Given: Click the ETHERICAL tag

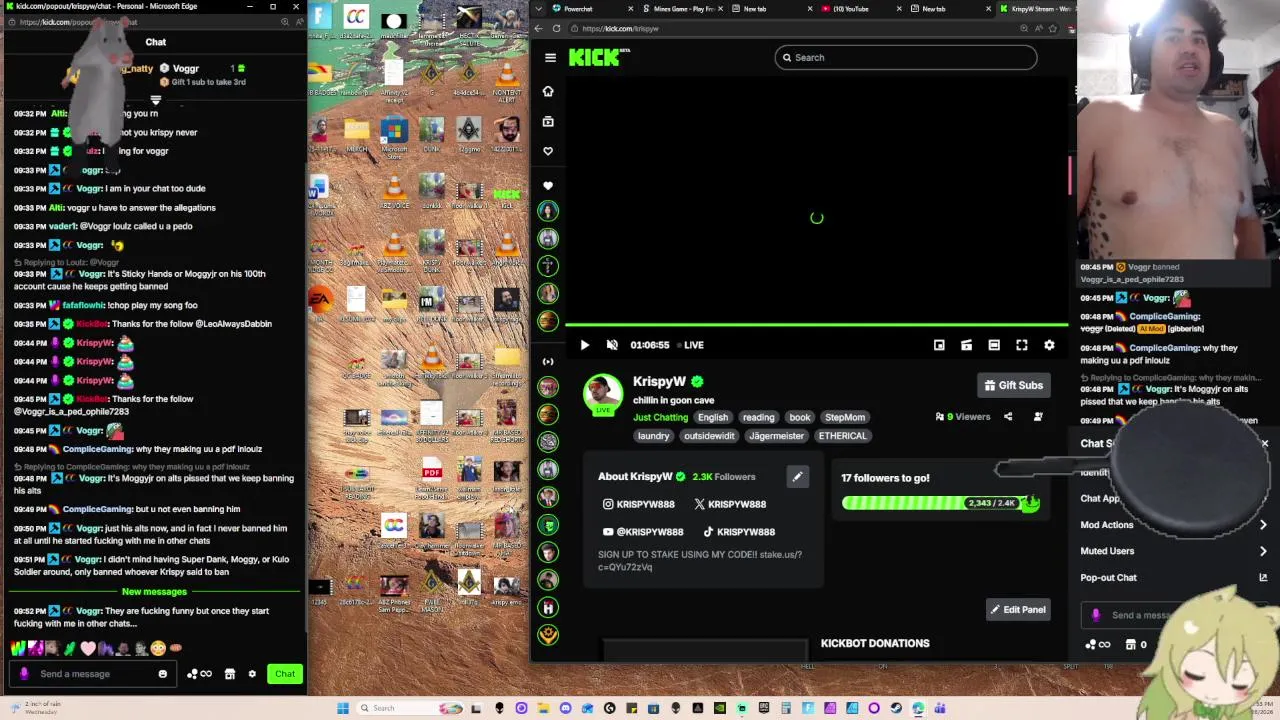Looking at the screenshot, I should point(843,436).
